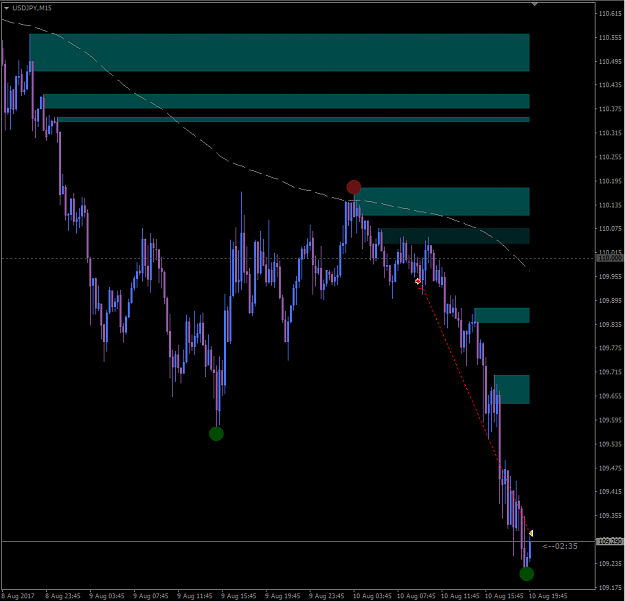Click the 10 Aug 19:45 time label
This screenshot has height=601, width=625.
coord(548,596)
